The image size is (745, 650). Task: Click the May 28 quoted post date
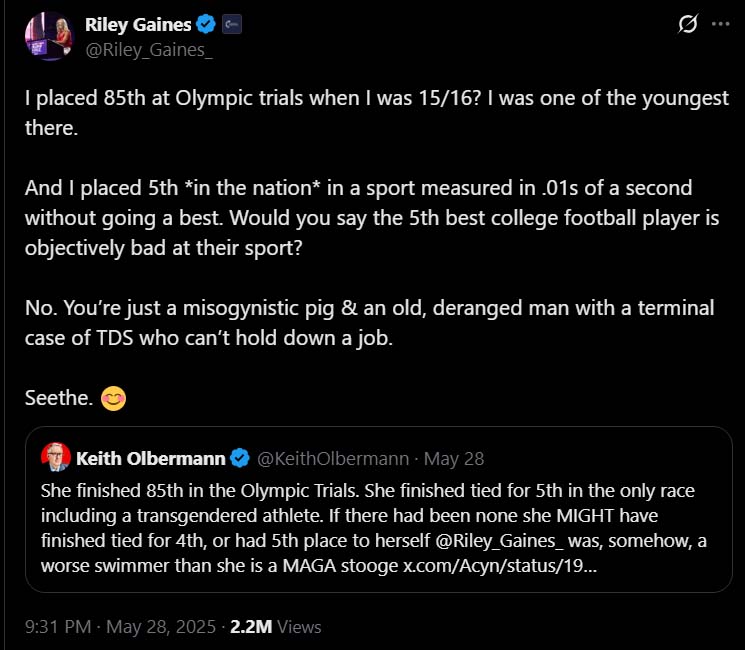coord(454,459)
